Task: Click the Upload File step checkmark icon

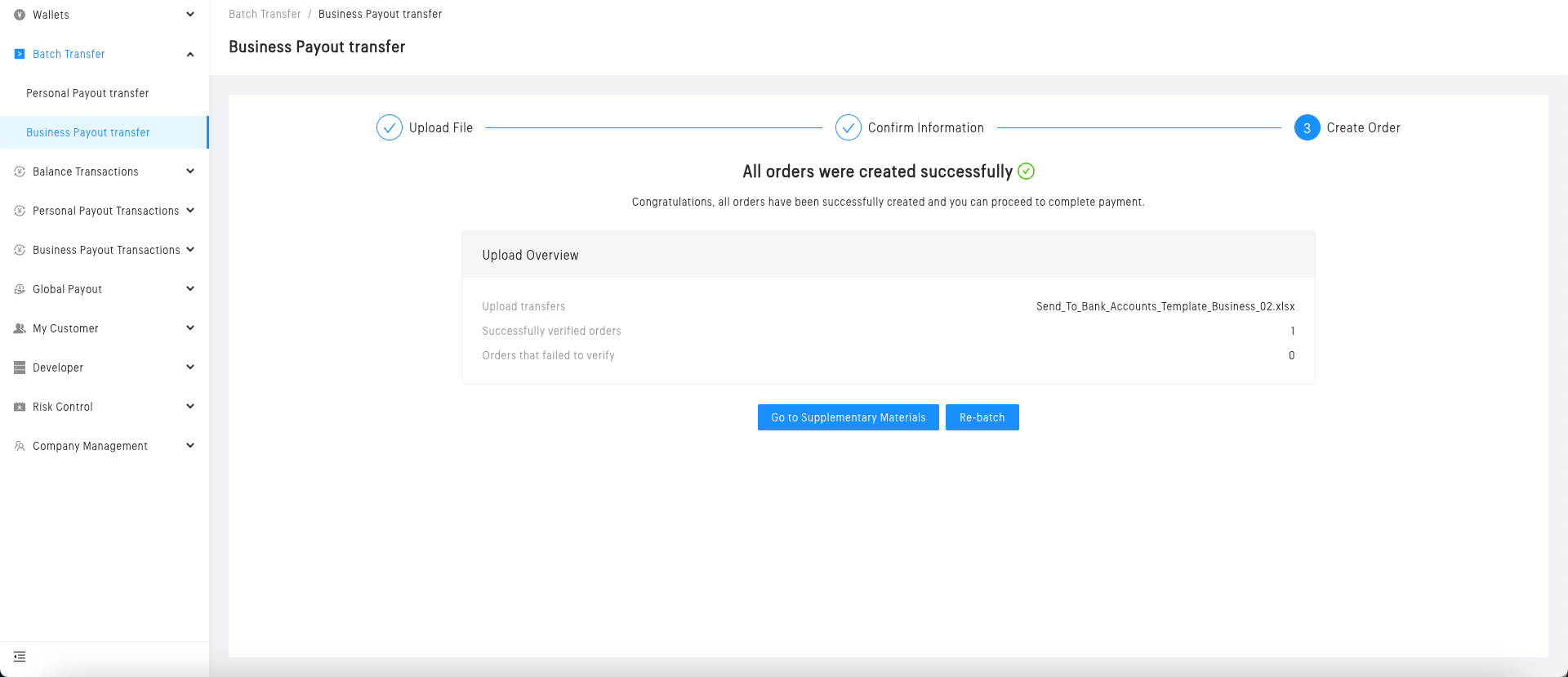Action: pos(390,127)
